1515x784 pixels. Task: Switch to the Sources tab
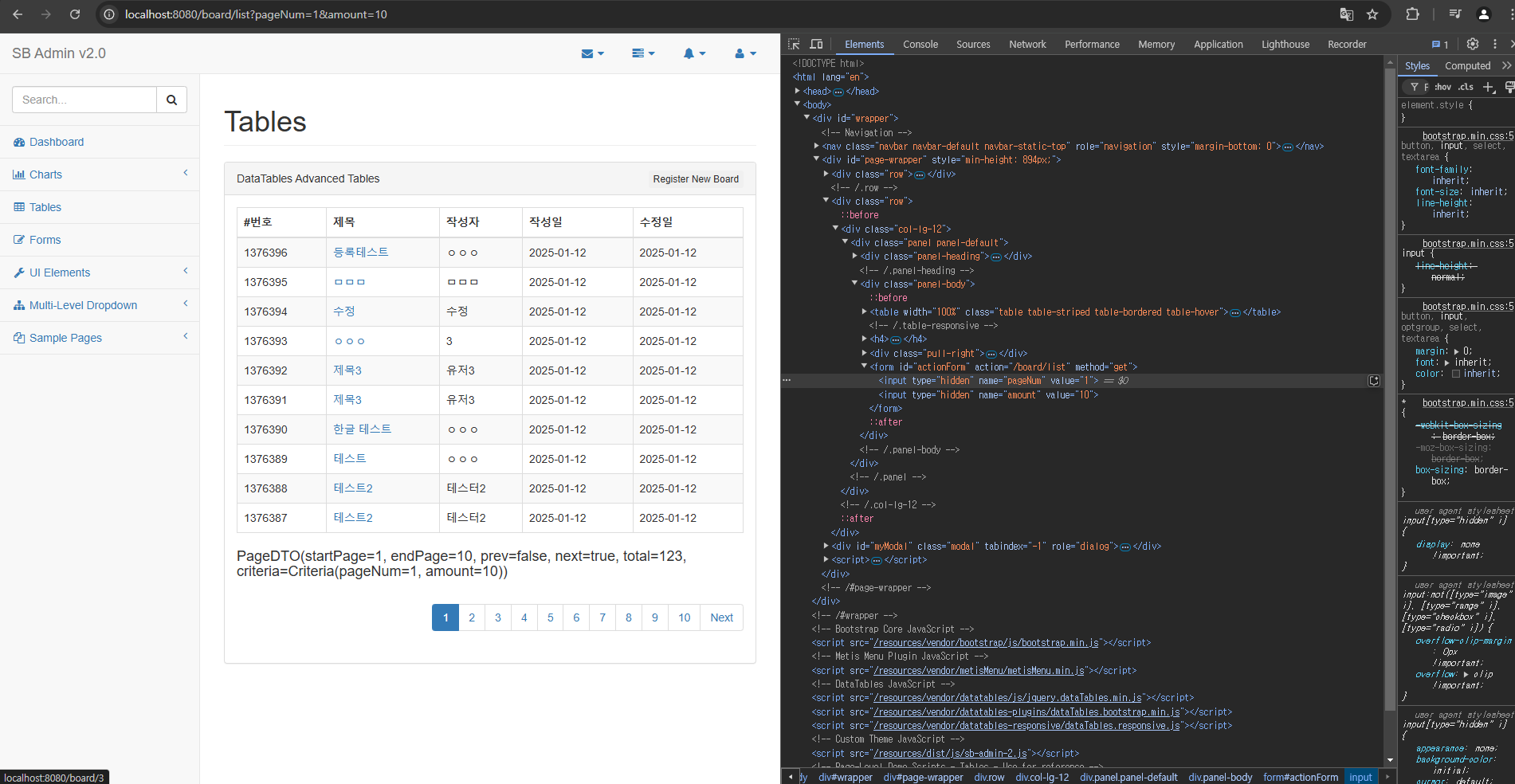973,45
